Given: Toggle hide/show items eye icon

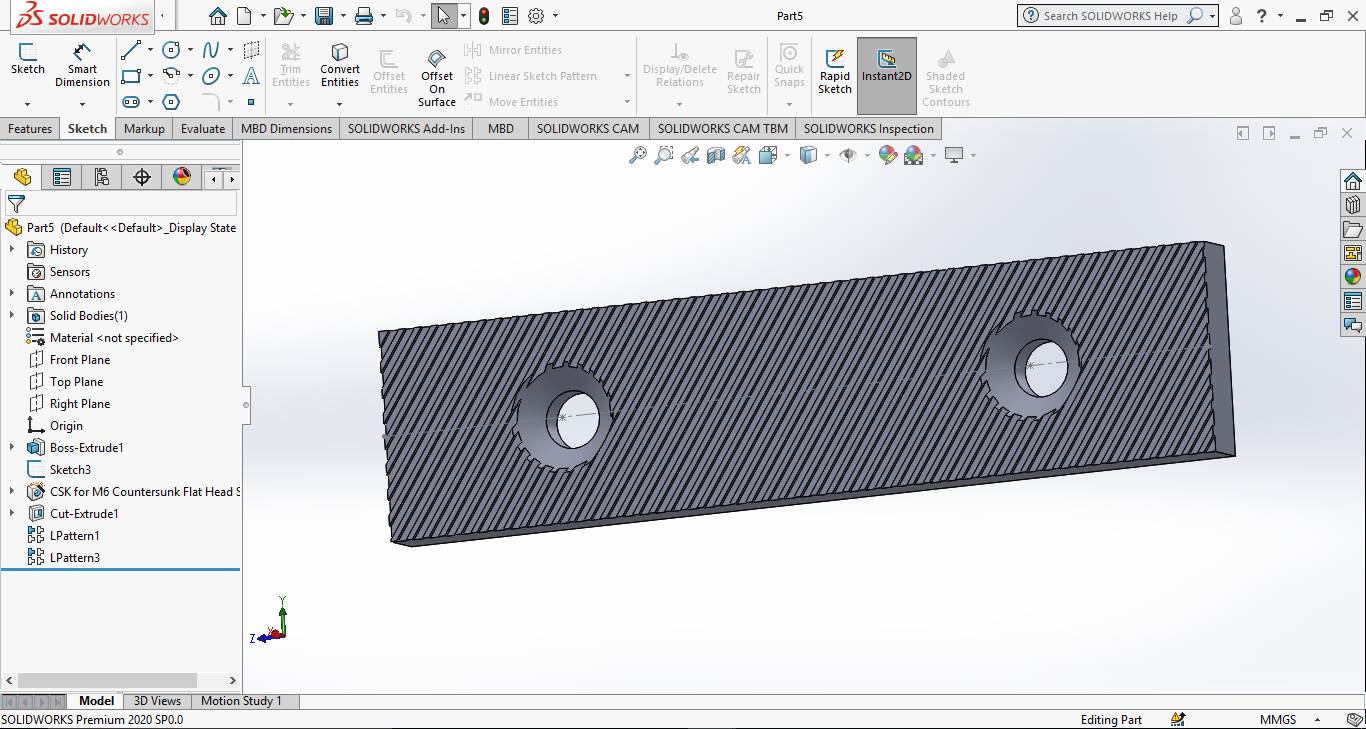Looking at the screenshot, I should click(848, 155).
